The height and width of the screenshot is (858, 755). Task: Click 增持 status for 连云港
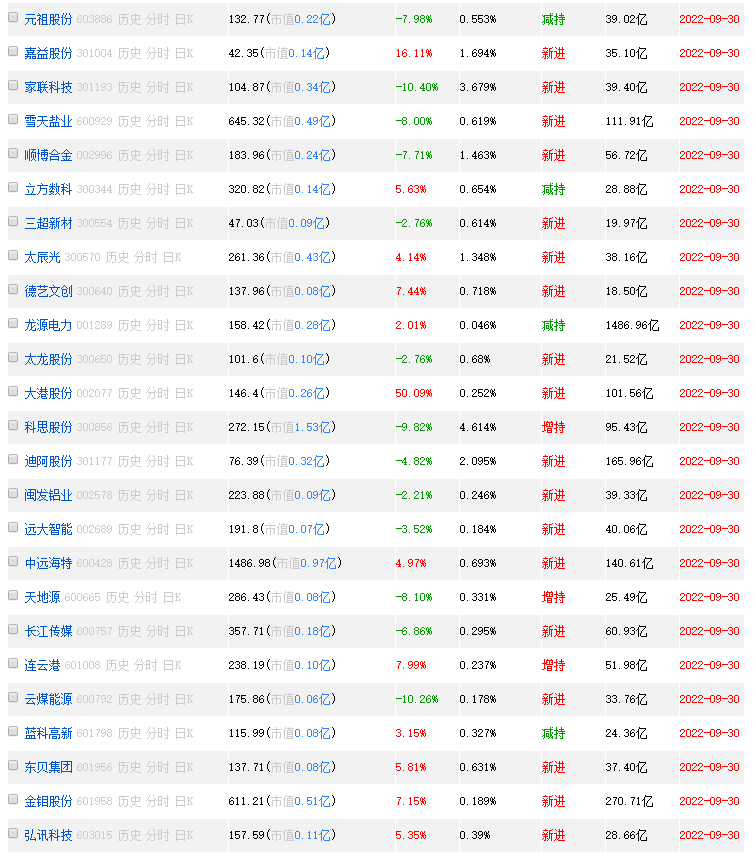pyautogui.click(x=553, y=665)
